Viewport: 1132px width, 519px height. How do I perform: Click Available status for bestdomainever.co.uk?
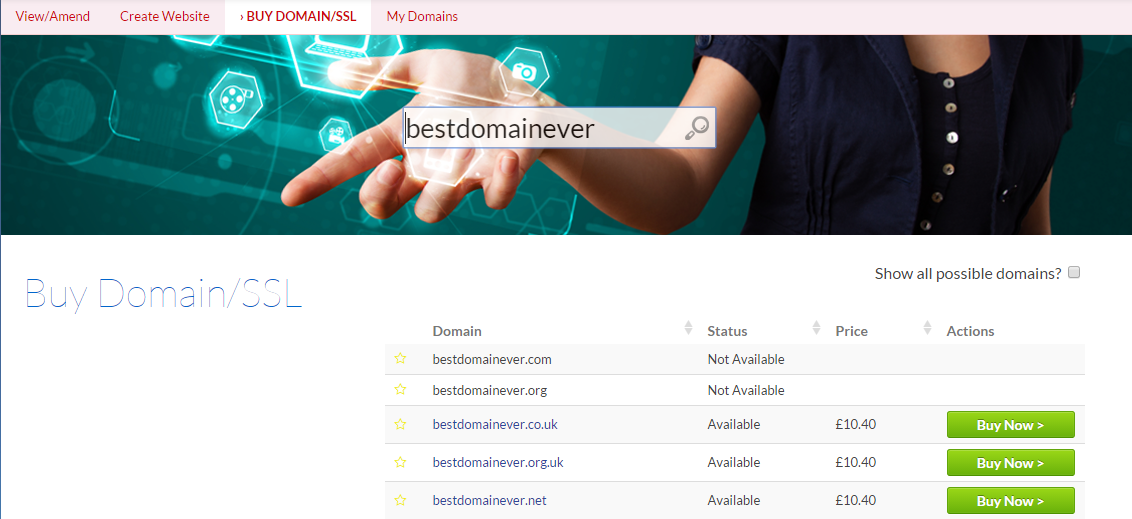click(x=733, y=424)
